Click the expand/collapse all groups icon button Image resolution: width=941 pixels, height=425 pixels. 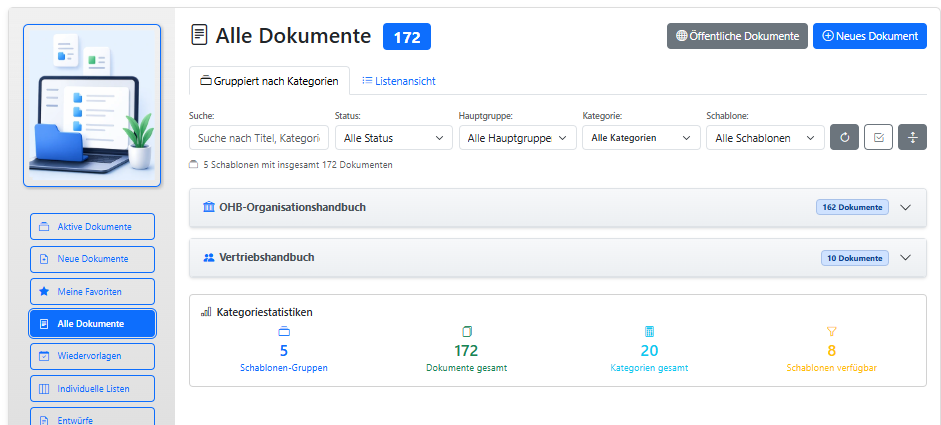coord(913,137)
